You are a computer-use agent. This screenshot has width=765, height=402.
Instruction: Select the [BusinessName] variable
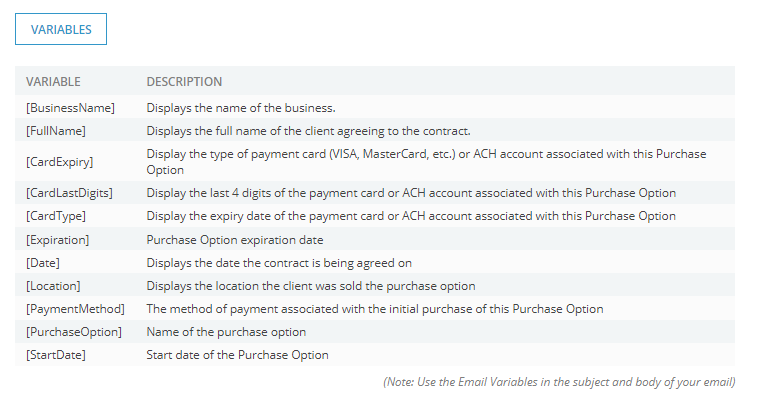[70, 108]
